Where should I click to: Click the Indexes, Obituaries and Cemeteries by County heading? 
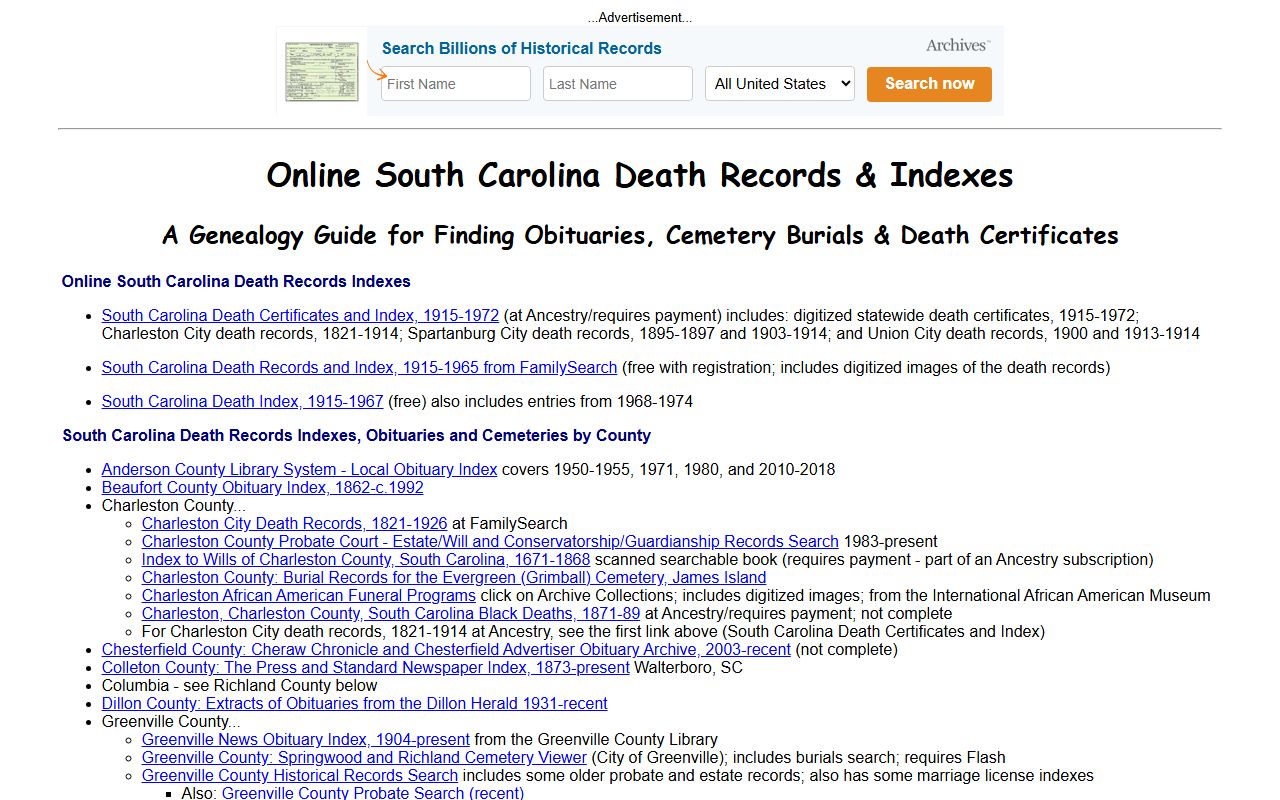coord(357,435)
